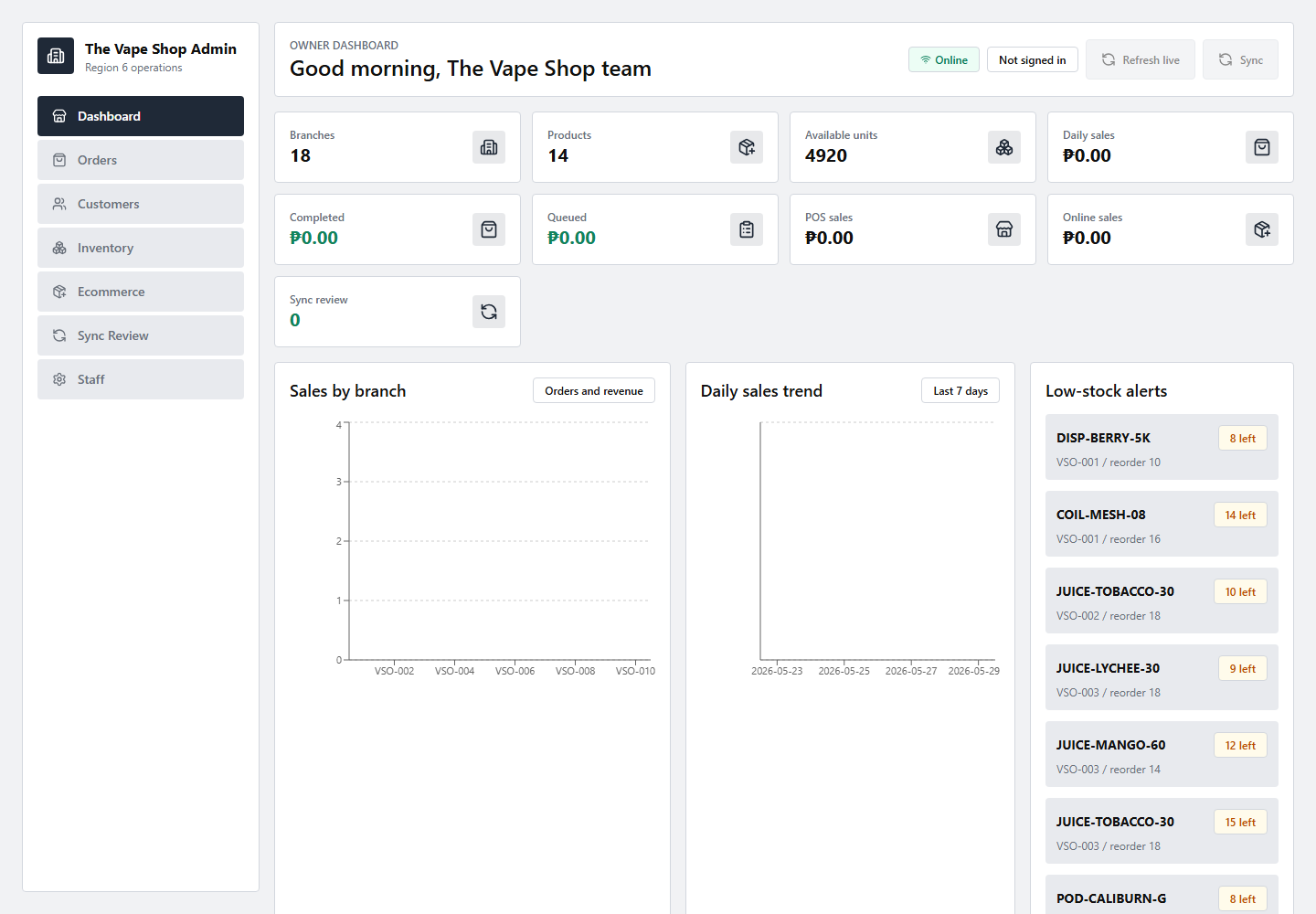Navigate to Sync Review page
1316x914 pixels.
click(x=141, y=335)
